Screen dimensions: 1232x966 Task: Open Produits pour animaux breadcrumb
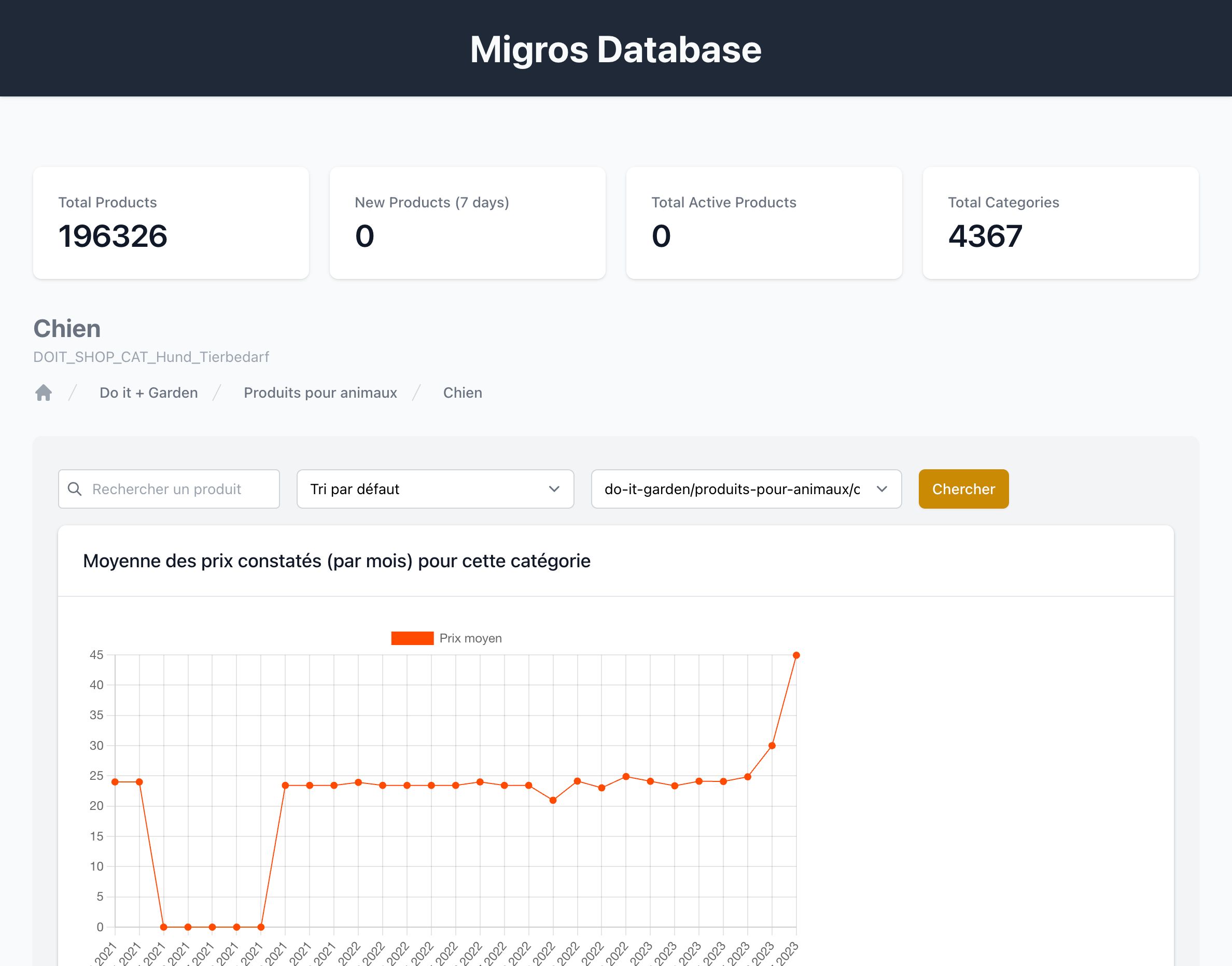tap(320, 393)
